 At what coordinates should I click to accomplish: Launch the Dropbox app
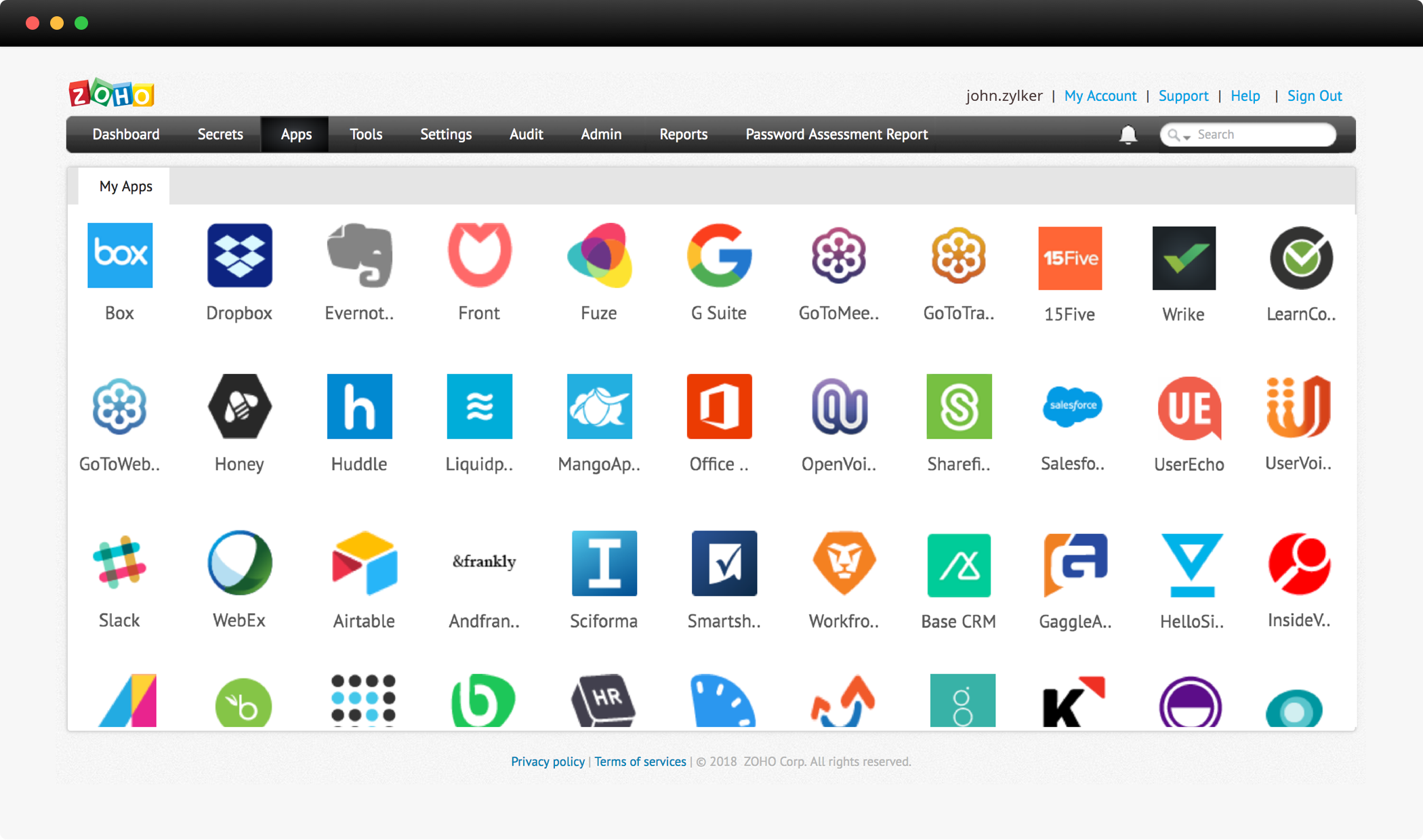(x=240, y=255)
